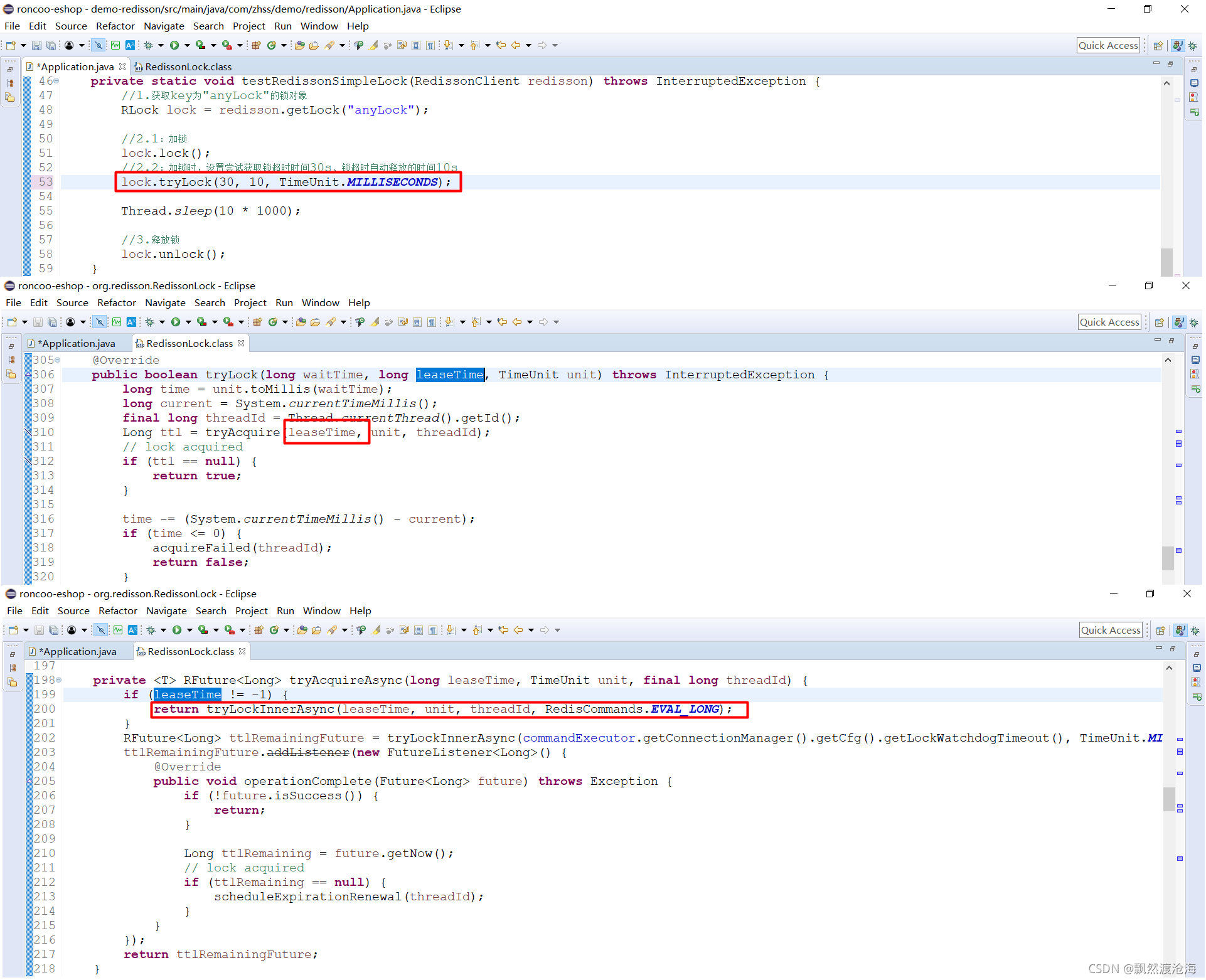Click Open Type icon in bottom window toolbar
The width and height of the screenshot is (1206, 980).
[302, 630]
